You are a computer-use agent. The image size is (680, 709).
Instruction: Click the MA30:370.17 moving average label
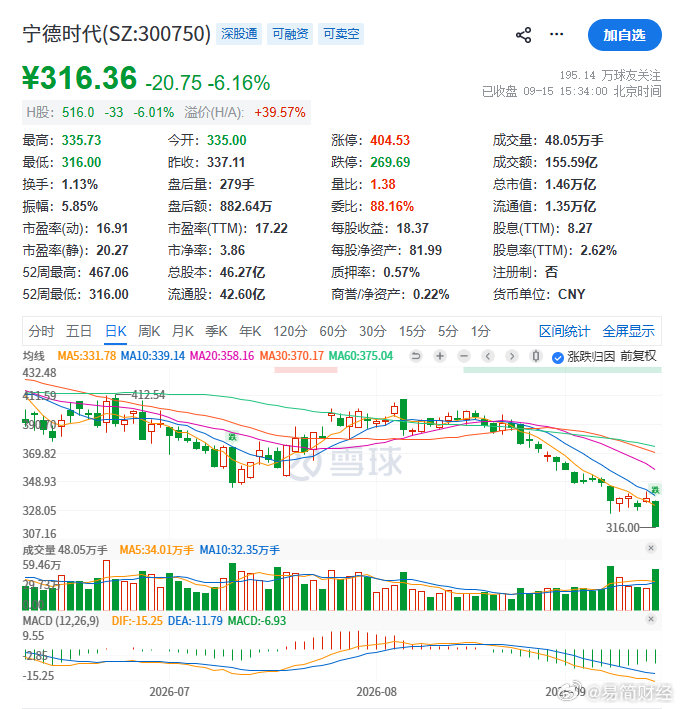click(292, 356)
